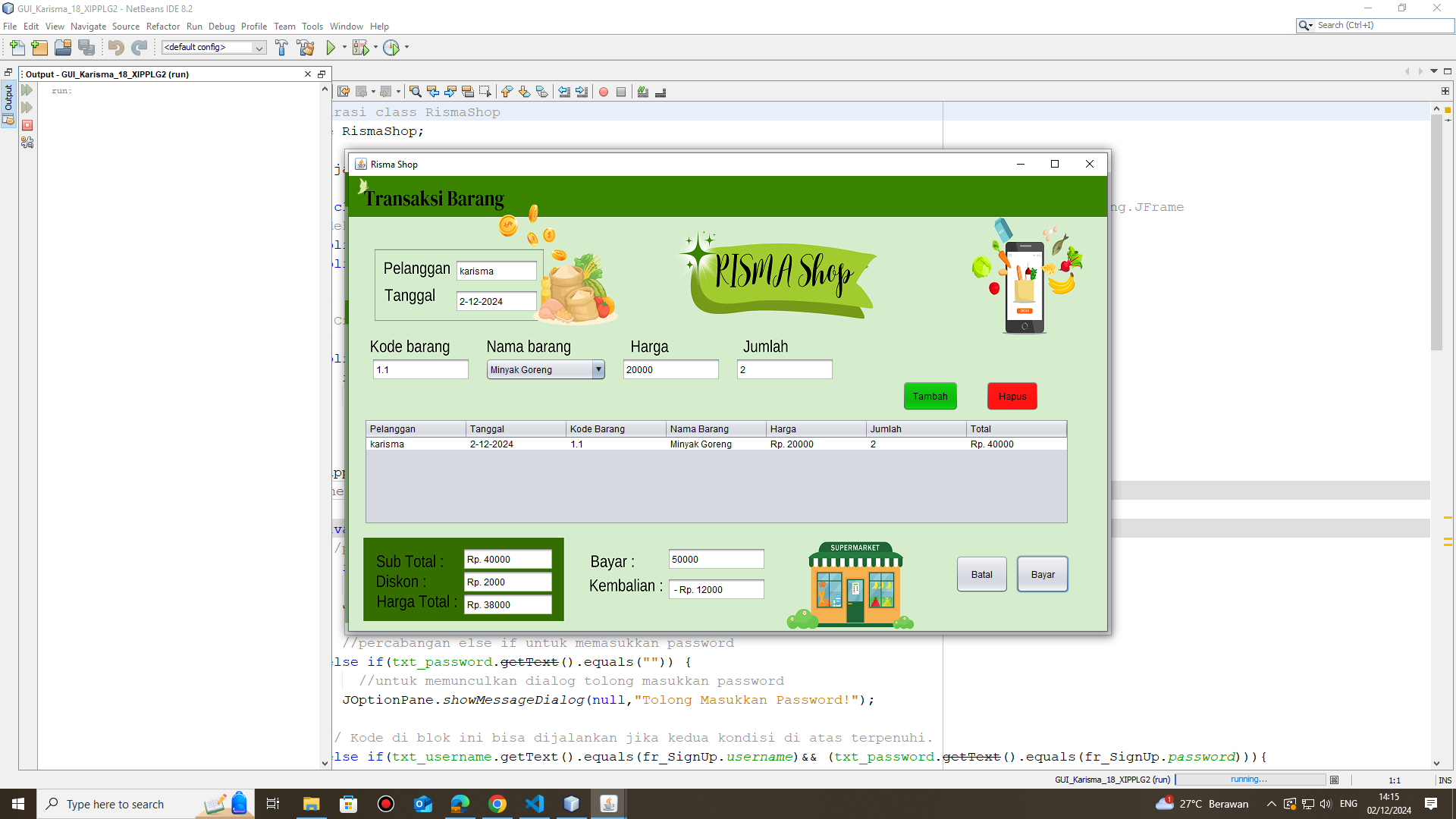Open the default config dropdown
This screenshot has height=819, width=1456.
tap(259, 48)
